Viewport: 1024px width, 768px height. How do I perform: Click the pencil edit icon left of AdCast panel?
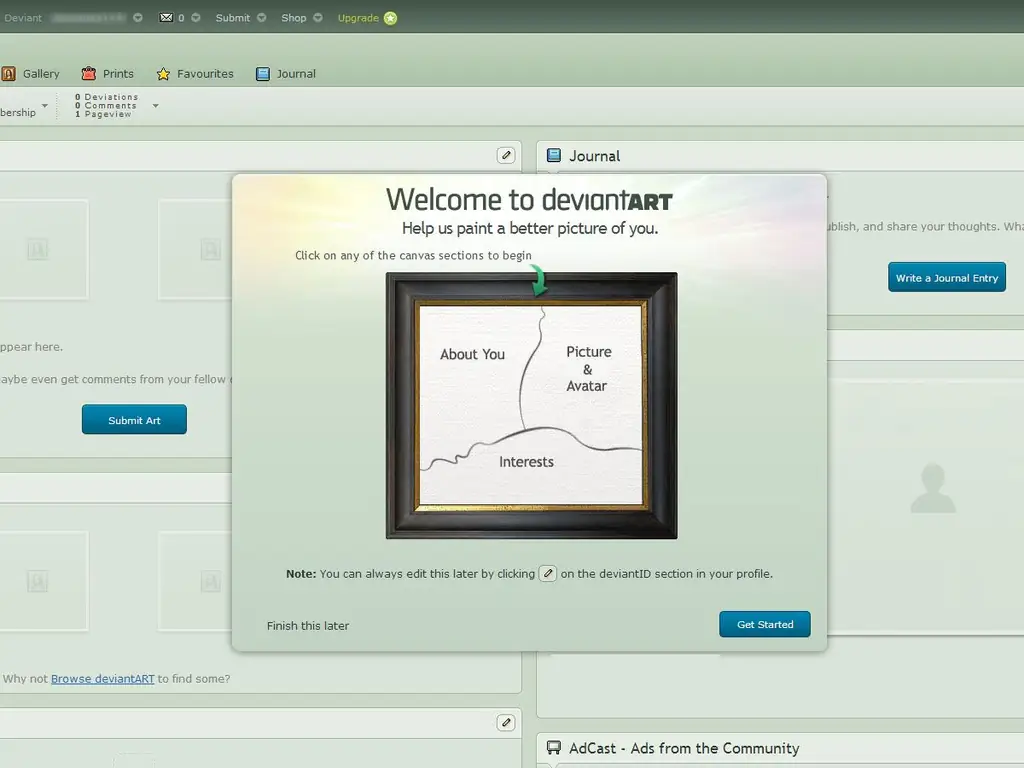505,722
